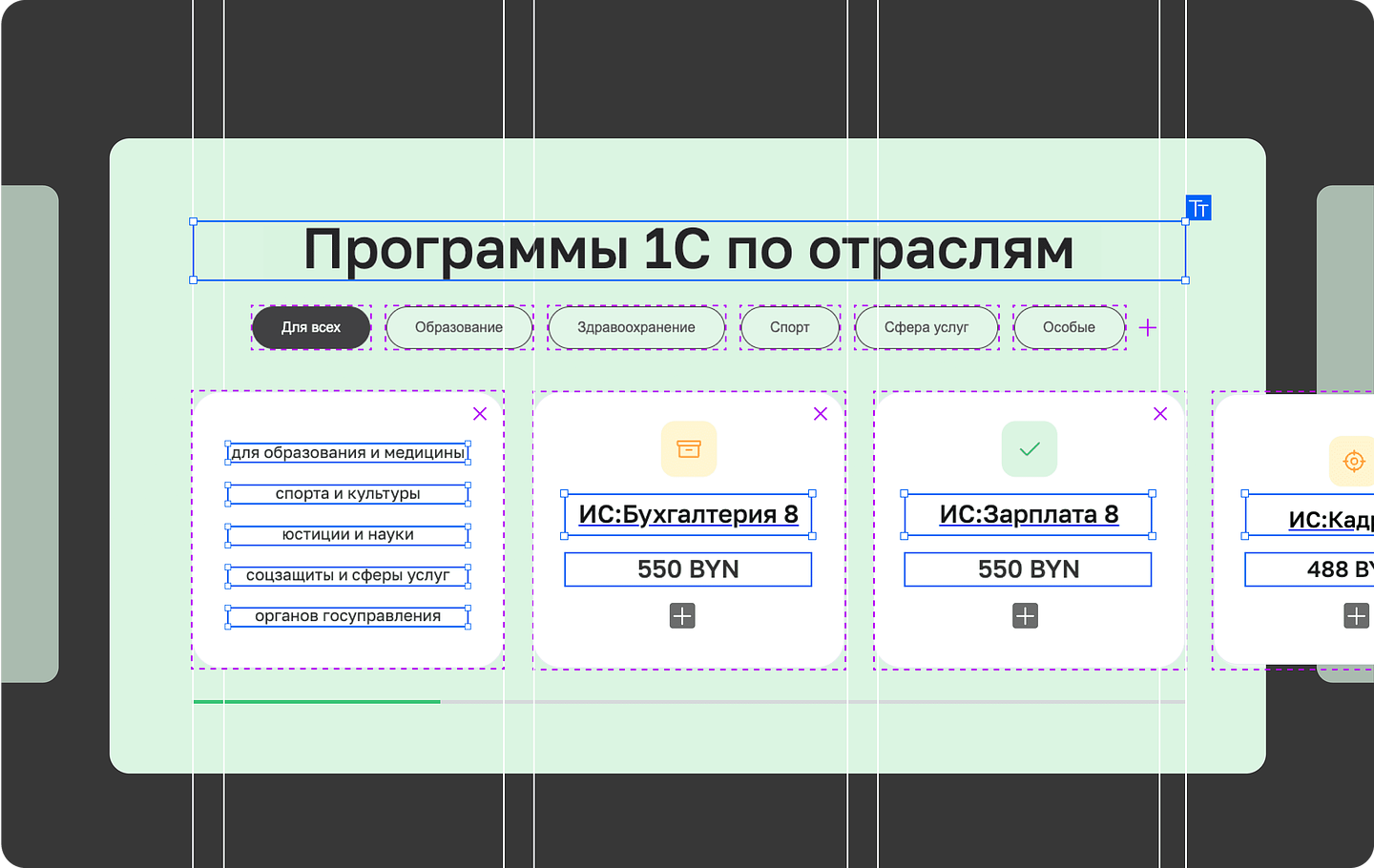
Task: Select the 550 BYN price under ИС:Зарплата 8
Action: [1029, 569]
